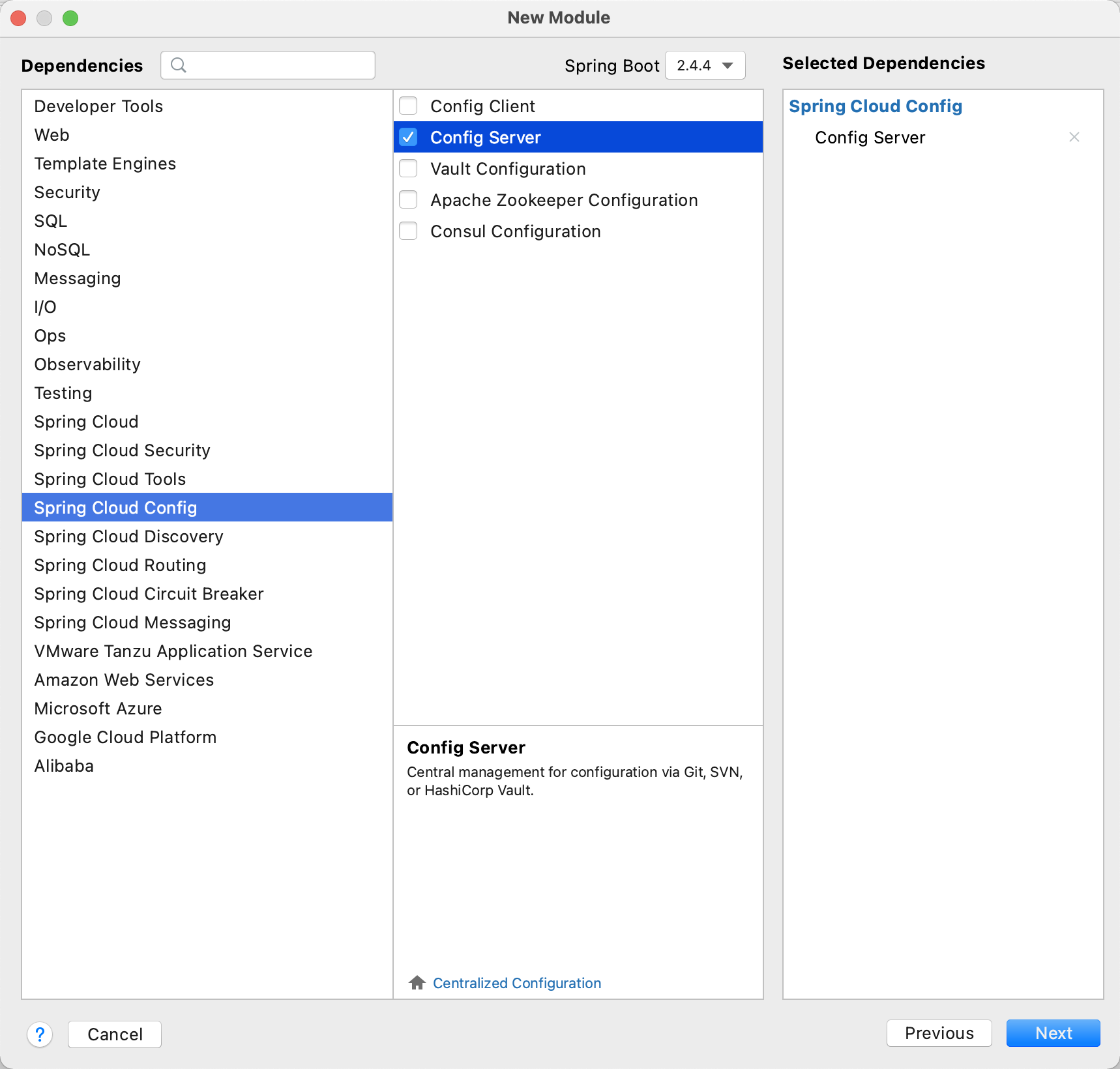Check the Vault Configuration checkbox

click(409, 168)
